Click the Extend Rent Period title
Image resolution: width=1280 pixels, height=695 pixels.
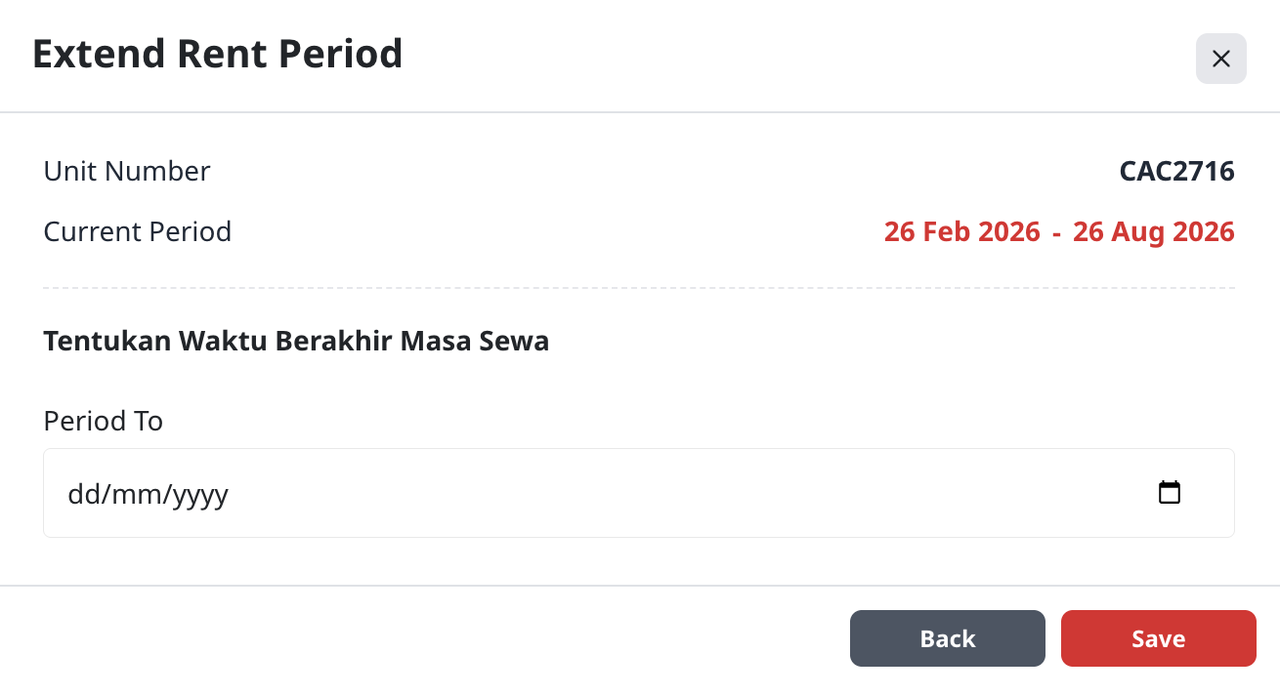click(218, 53)
